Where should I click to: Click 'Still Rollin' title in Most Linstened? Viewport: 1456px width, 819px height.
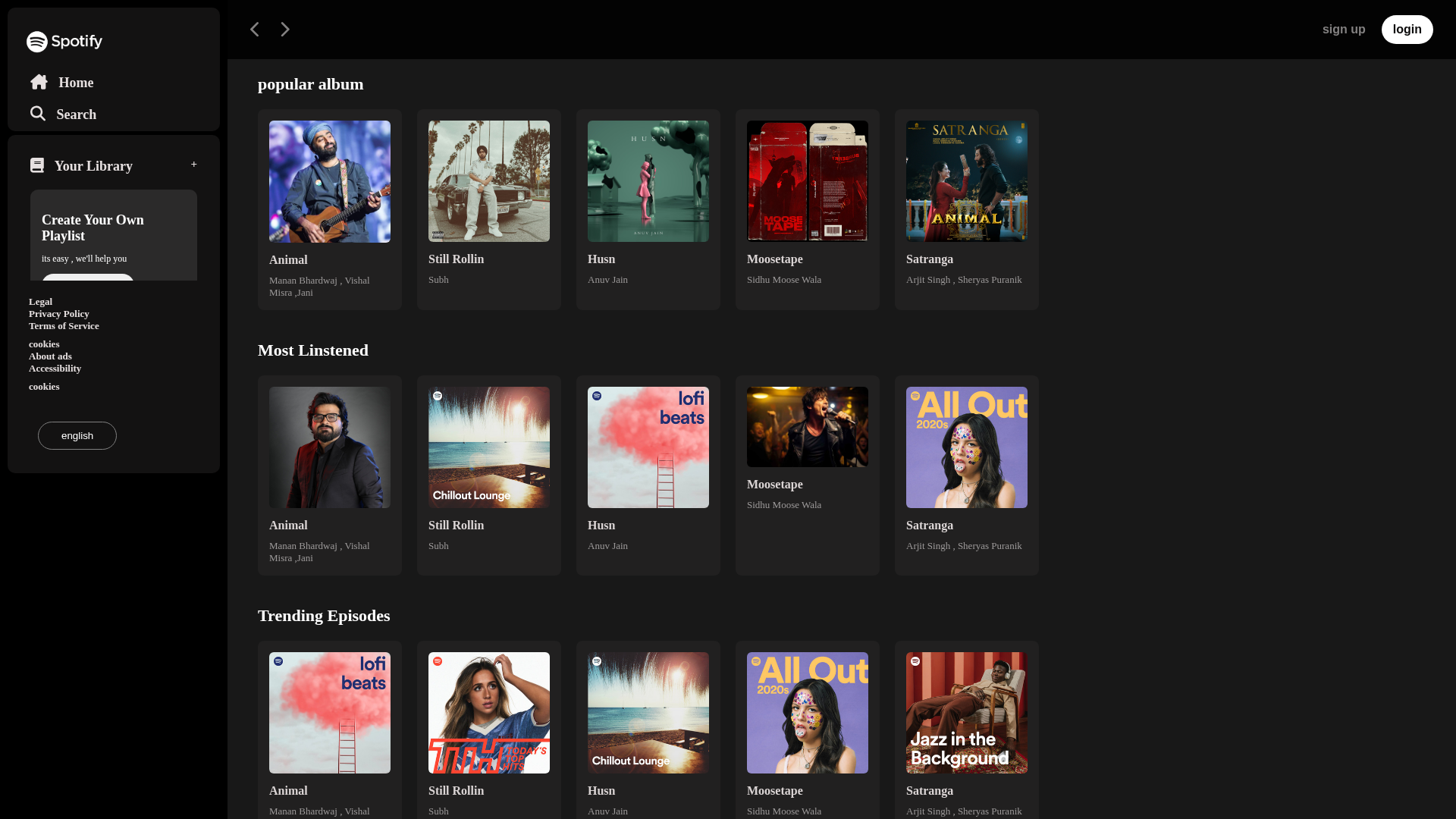point(457,526)
